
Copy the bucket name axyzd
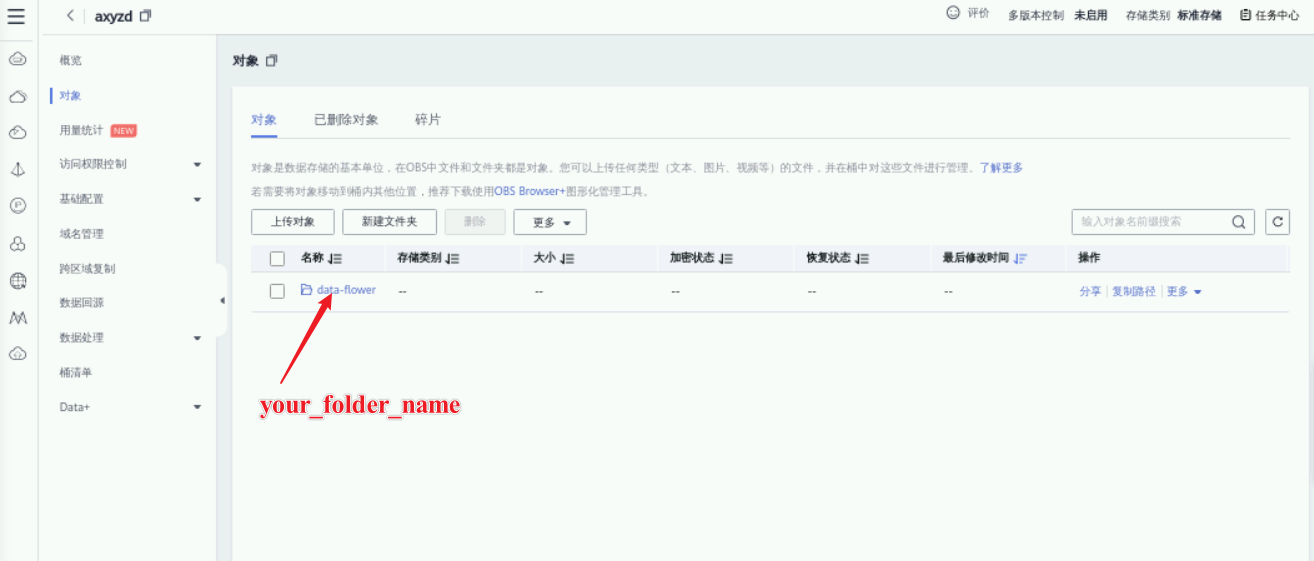[x=146, y=16]
